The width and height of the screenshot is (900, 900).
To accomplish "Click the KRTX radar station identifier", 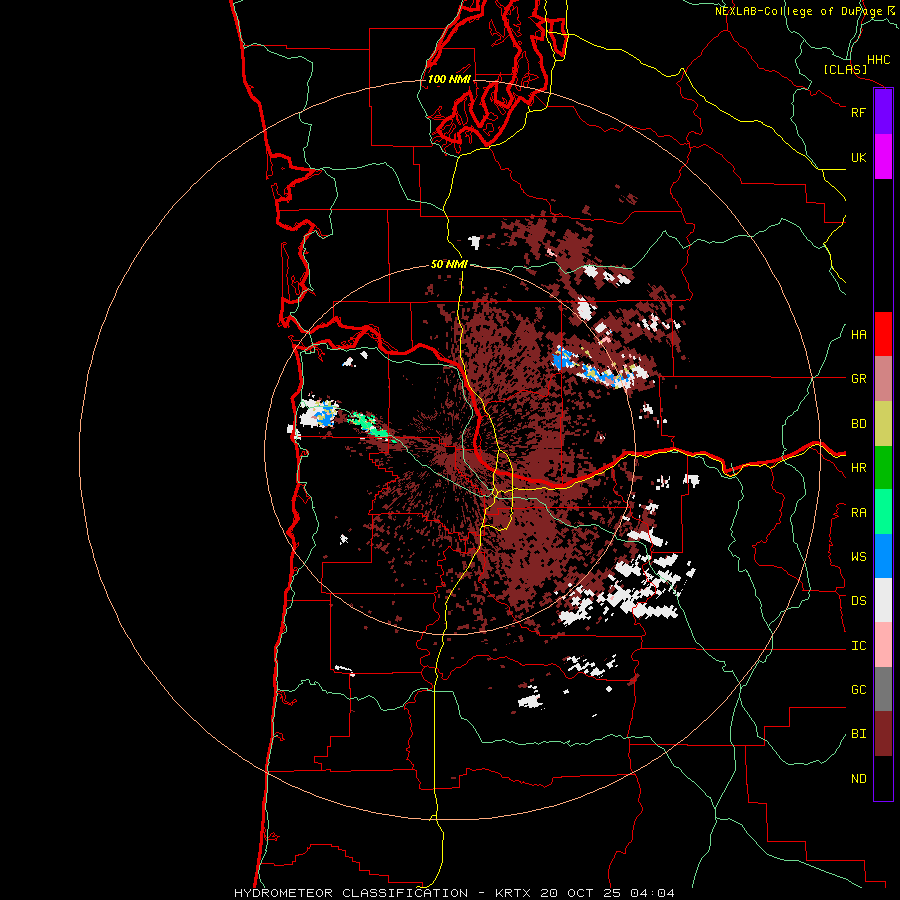I will point(515,893).
